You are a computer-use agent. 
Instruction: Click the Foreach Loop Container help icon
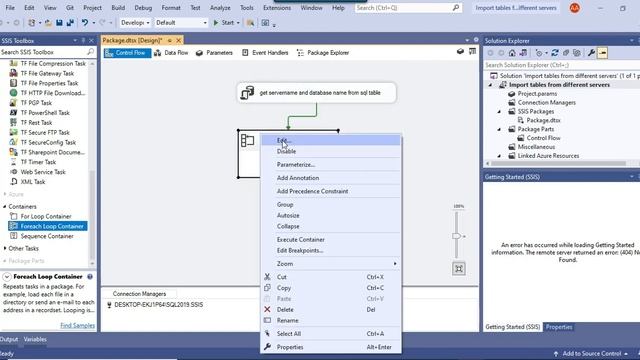click(x=90, y=277)
